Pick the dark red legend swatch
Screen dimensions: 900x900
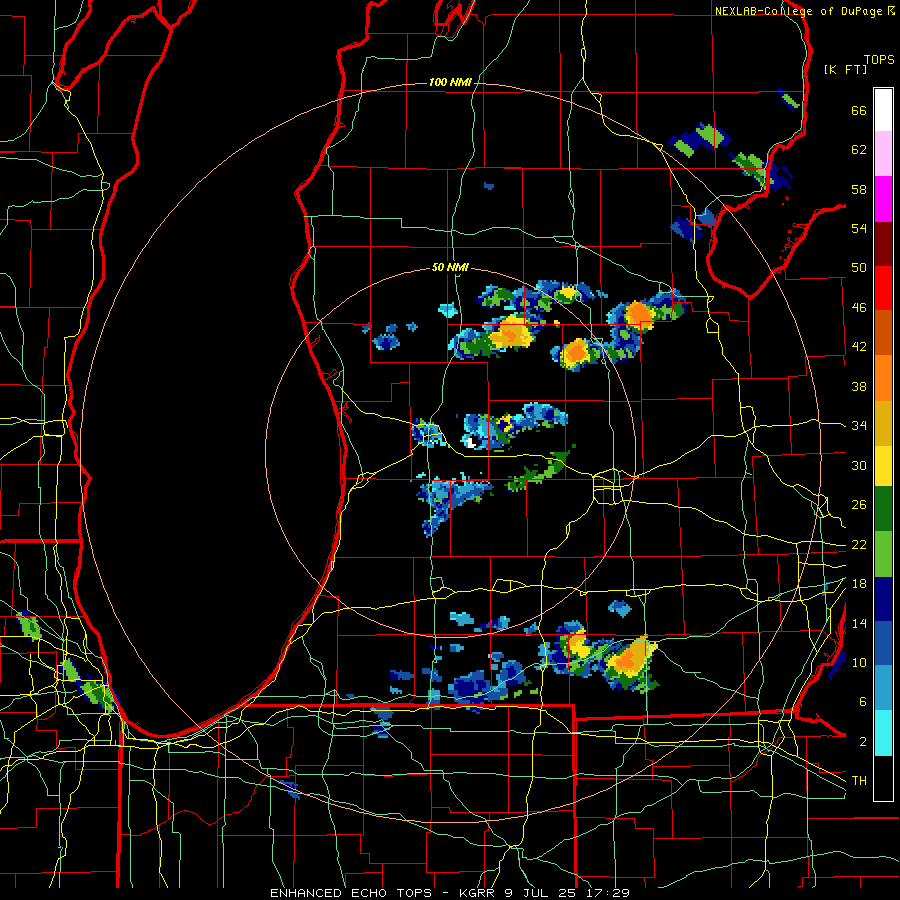(x=883, y=244)
